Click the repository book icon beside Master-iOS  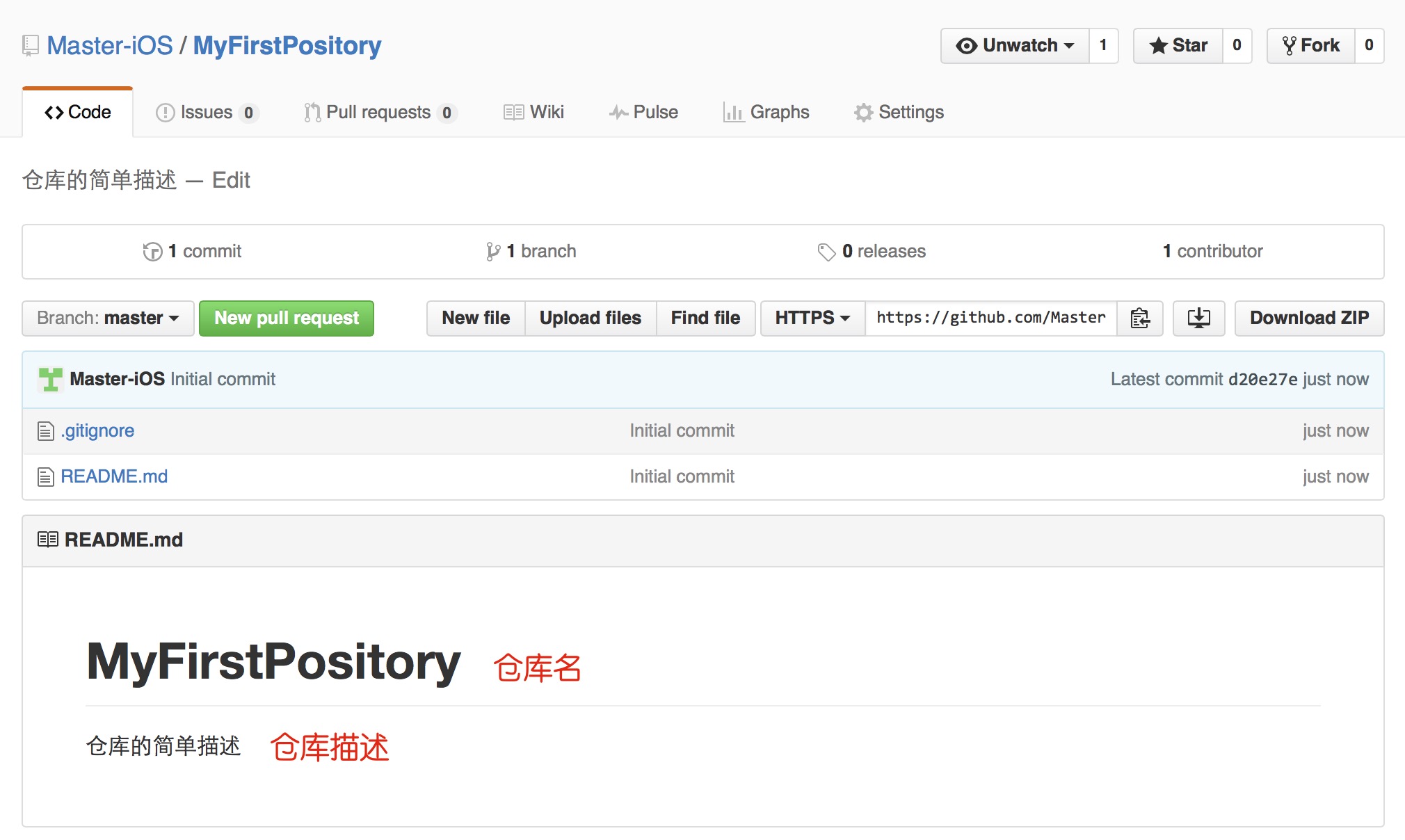click(x=30, y=46)
